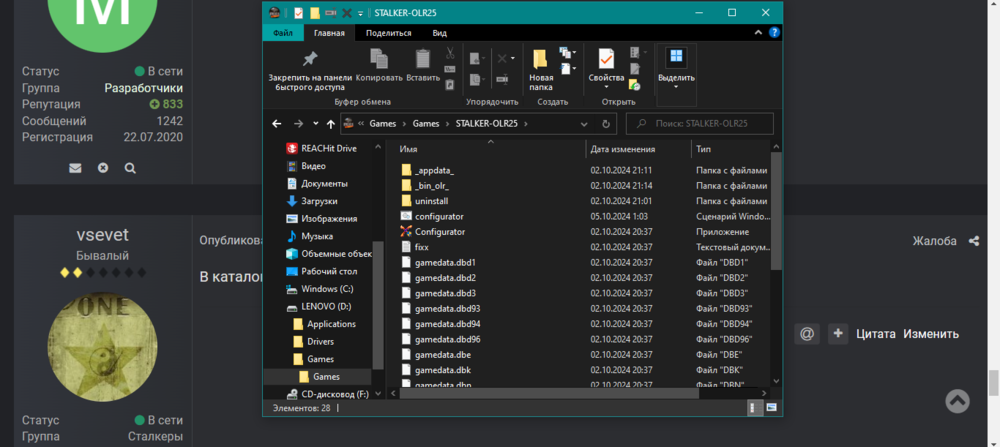Go up one folder level arrow
Screen dimensions: 1000x447
330,124
